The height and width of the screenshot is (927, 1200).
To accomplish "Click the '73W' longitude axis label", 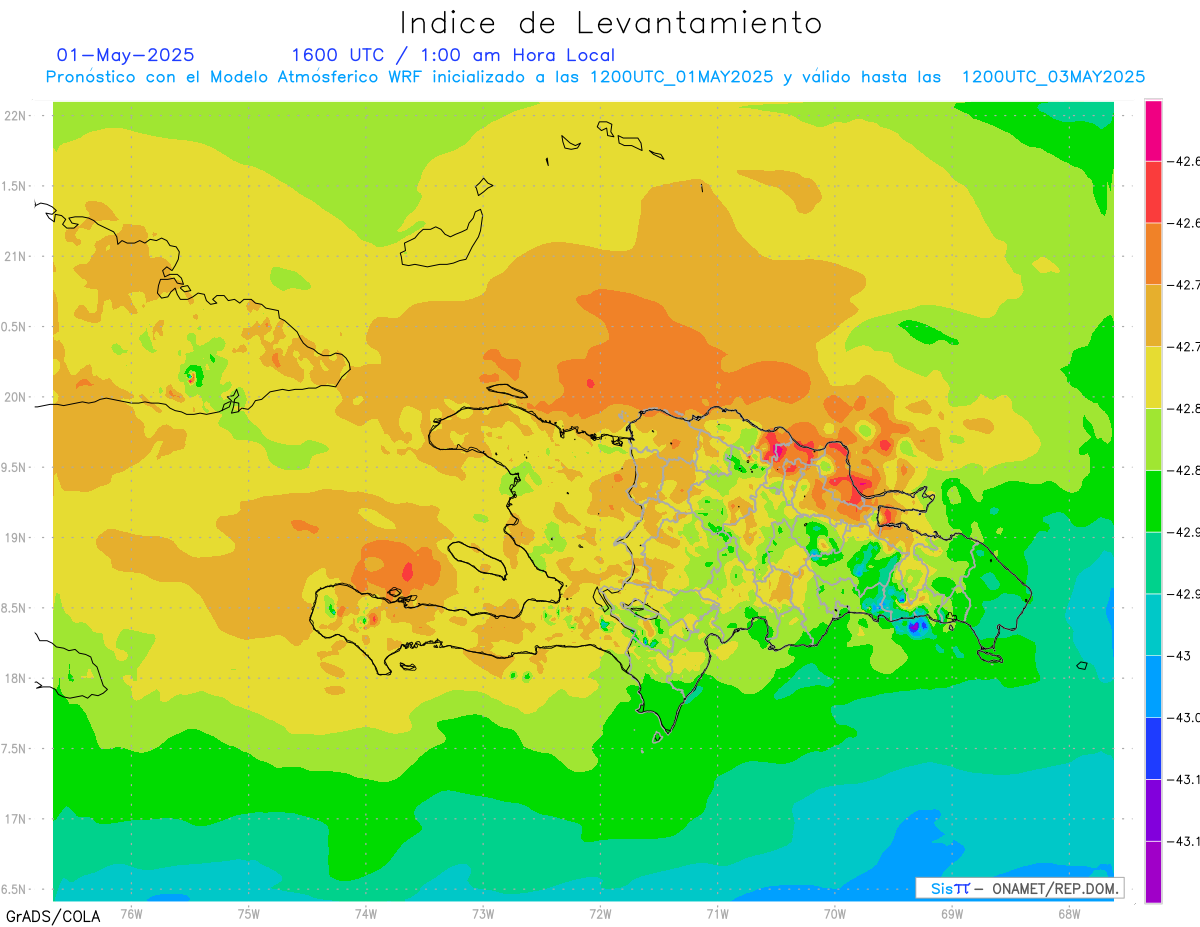I will (x=483, y=913).
